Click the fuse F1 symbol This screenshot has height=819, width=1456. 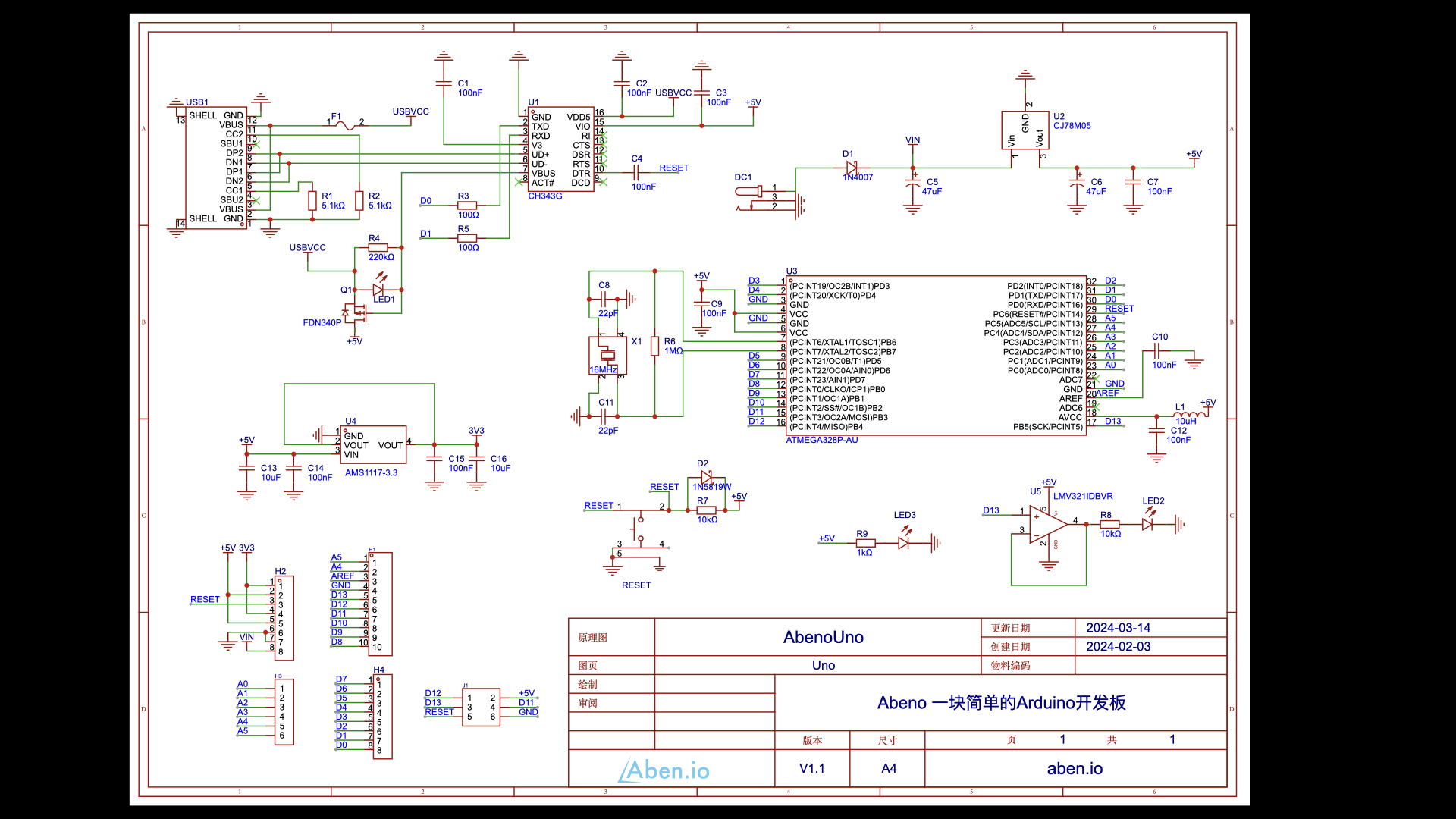tap(347, 124)
